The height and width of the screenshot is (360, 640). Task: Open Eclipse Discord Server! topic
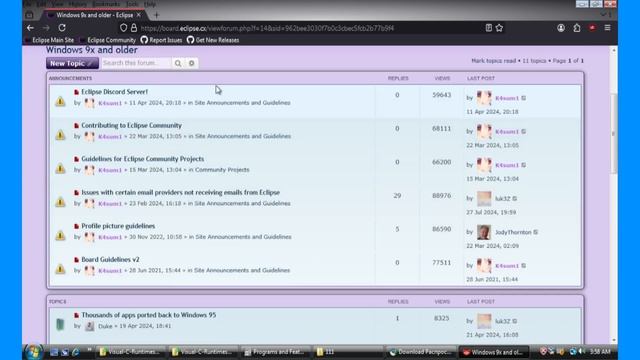114,92
